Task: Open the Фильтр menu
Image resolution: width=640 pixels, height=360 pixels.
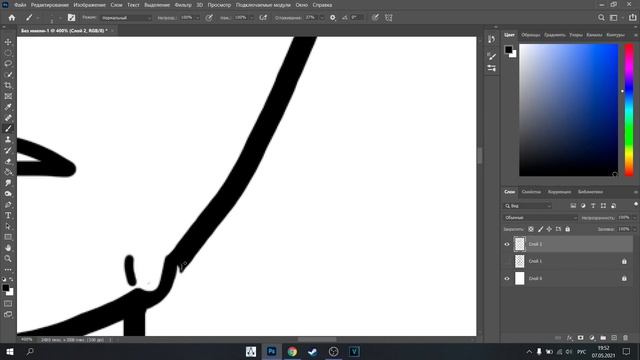Action: click(183, 5)
